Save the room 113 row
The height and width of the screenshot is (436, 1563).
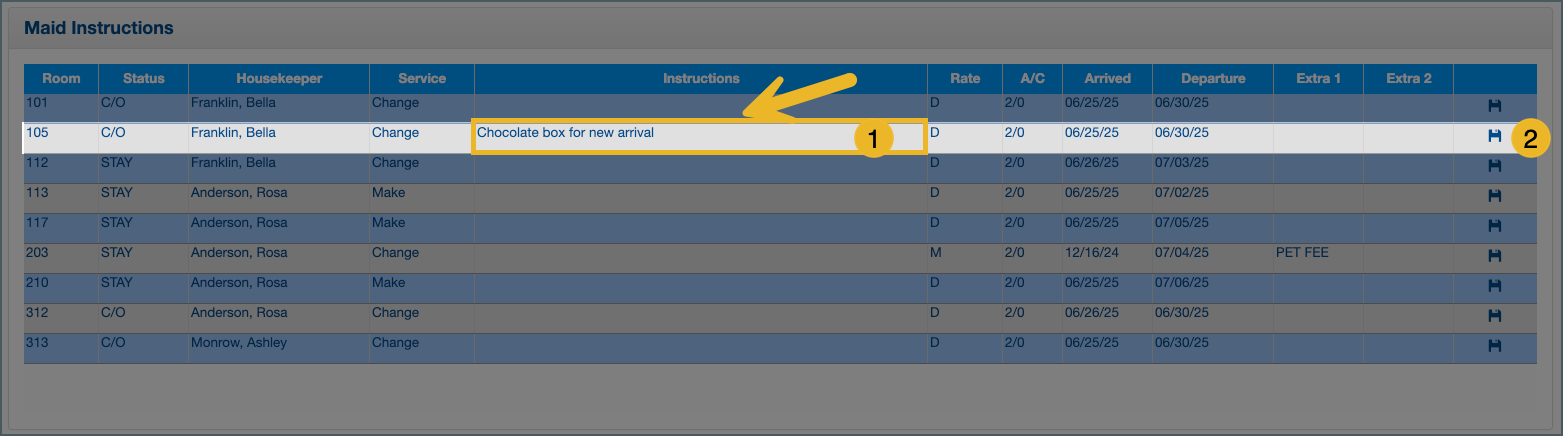click(1495, 195)
